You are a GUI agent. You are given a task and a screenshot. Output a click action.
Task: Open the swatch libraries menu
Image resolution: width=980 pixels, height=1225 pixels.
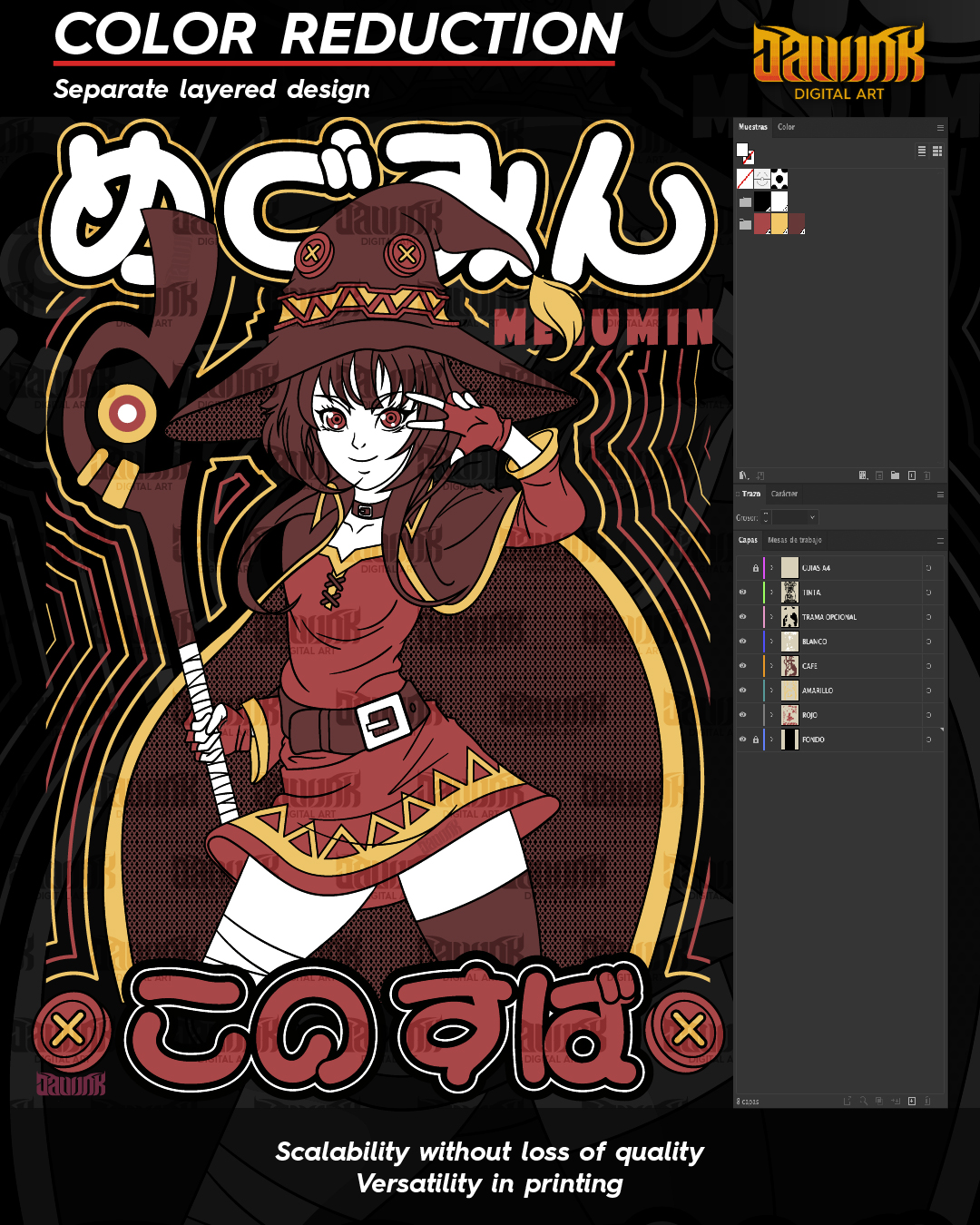pyautogui.click(x=744, y=475)
